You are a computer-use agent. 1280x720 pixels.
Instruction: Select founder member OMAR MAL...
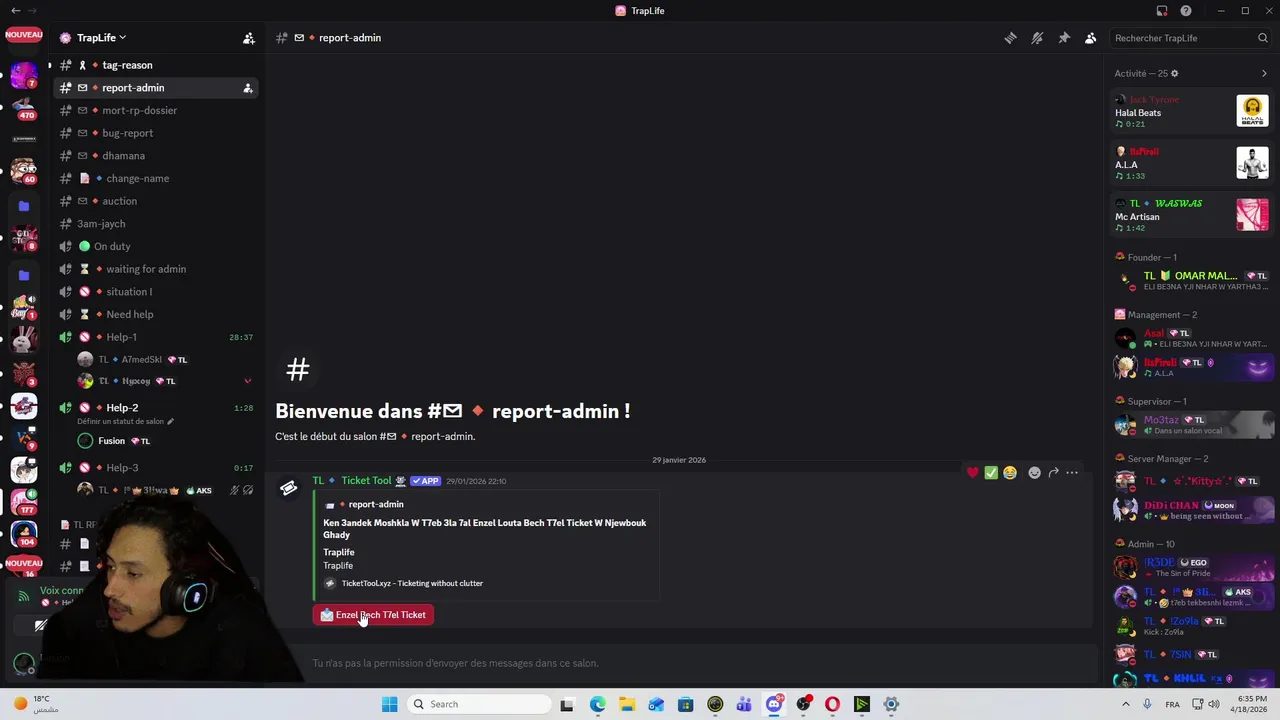tap(1191, 281)
